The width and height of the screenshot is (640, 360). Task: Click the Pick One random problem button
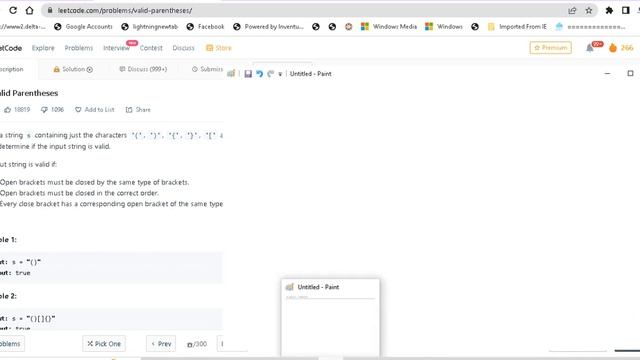[x=104, y=344]
